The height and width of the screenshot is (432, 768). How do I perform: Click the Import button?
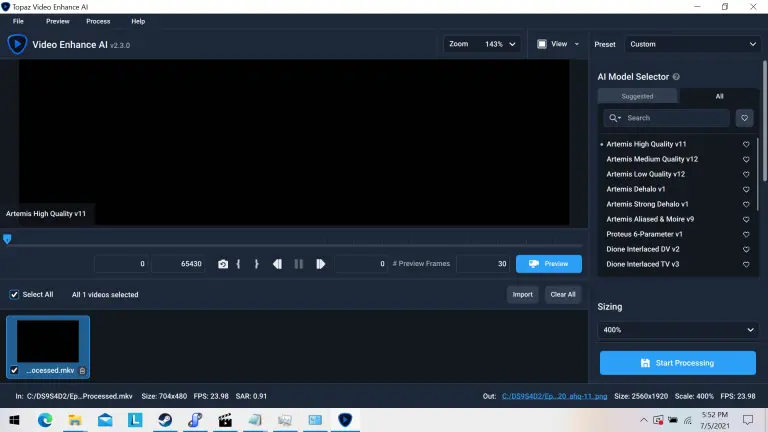tap(522, 294)
